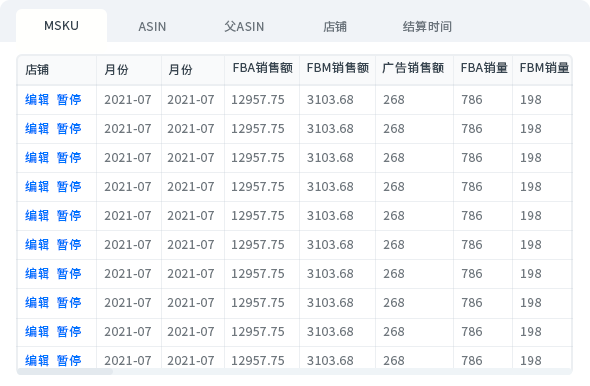
Task: Click the FBA销量 column header
Action: click(x=484, y=68)
